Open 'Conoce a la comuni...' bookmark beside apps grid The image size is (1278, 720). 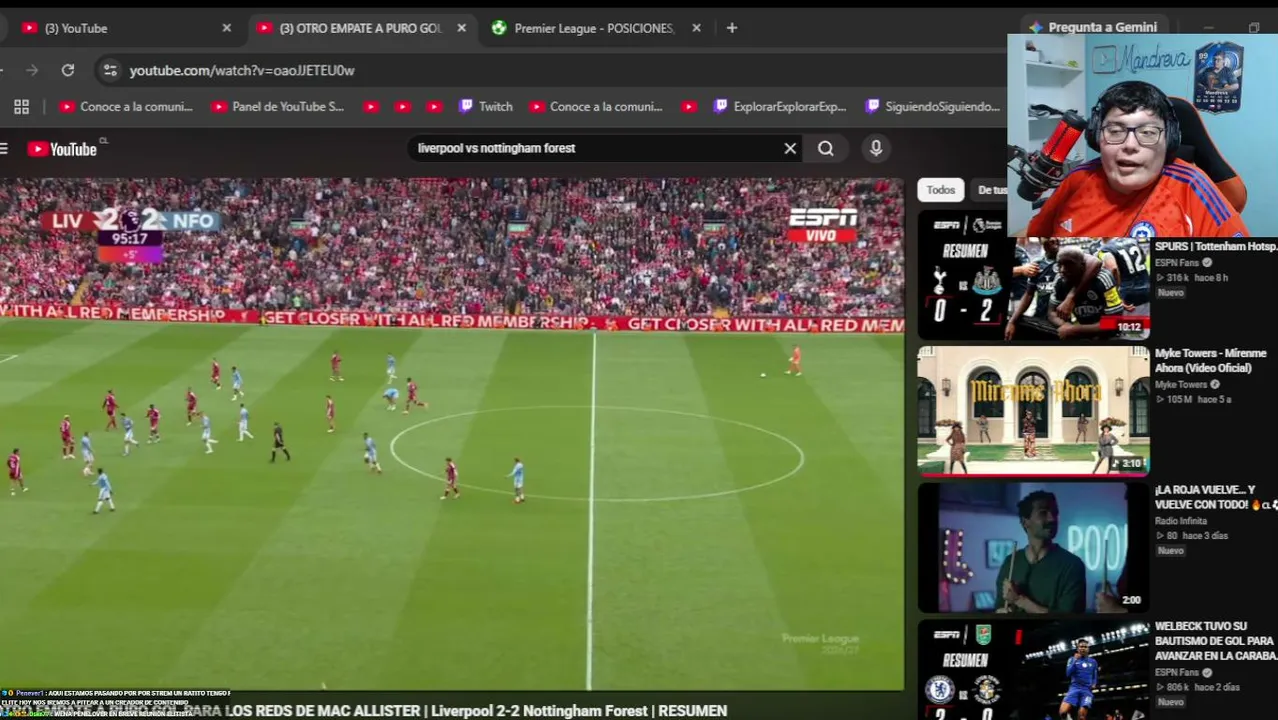125,106
